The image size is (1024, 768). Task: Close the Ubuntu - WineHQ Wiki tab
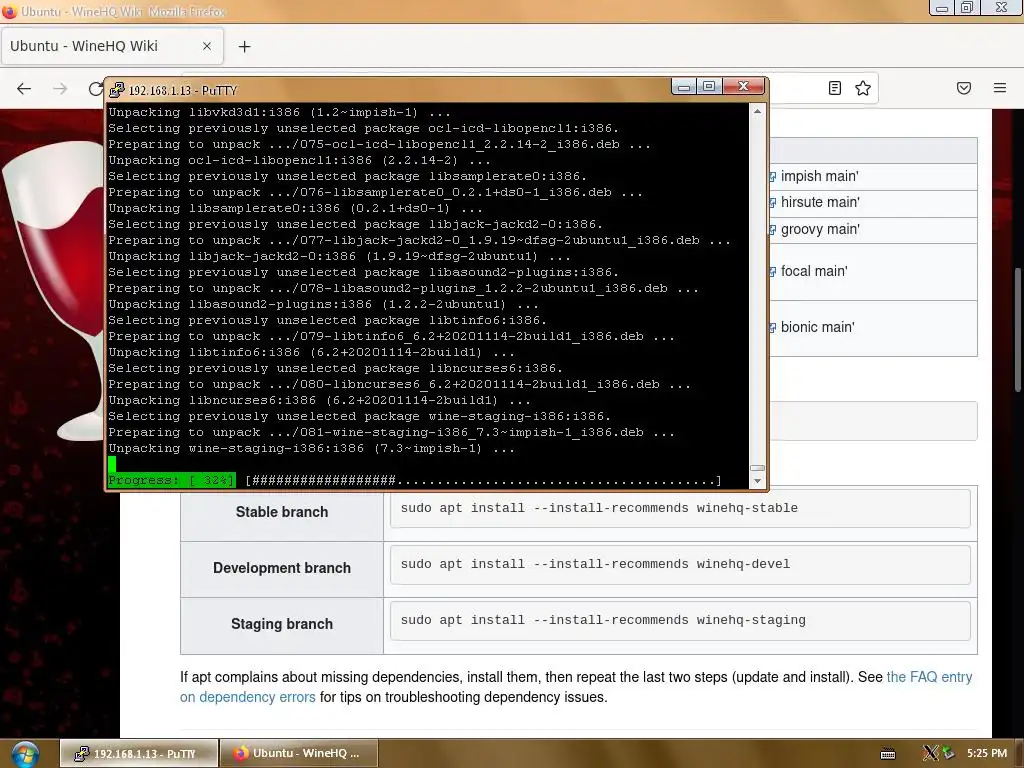207,46
